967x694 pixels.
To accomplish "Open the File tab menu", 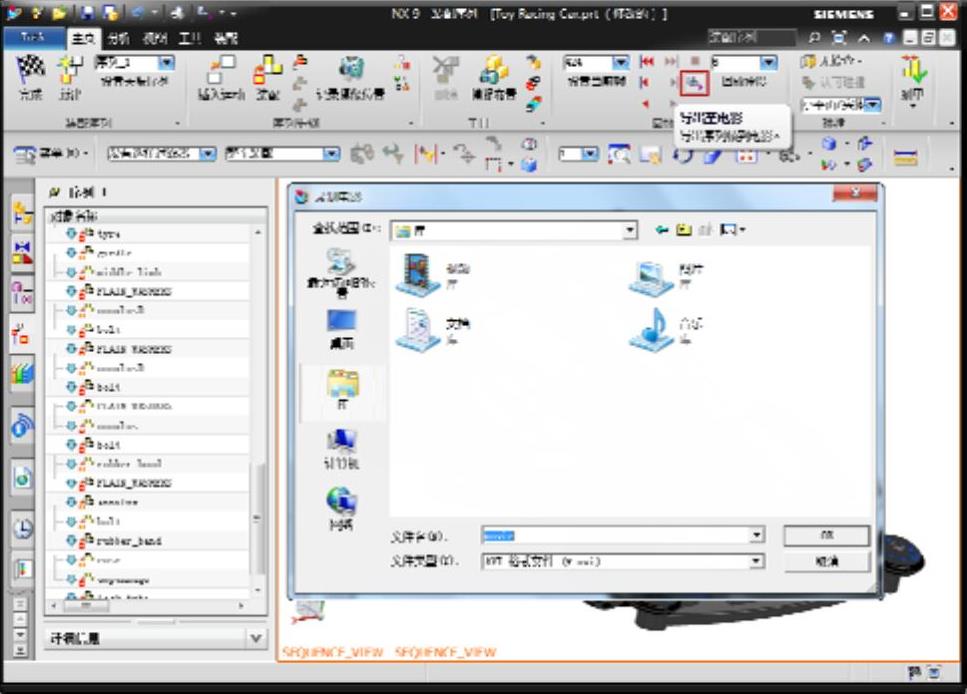I will (x=33, y=38).
